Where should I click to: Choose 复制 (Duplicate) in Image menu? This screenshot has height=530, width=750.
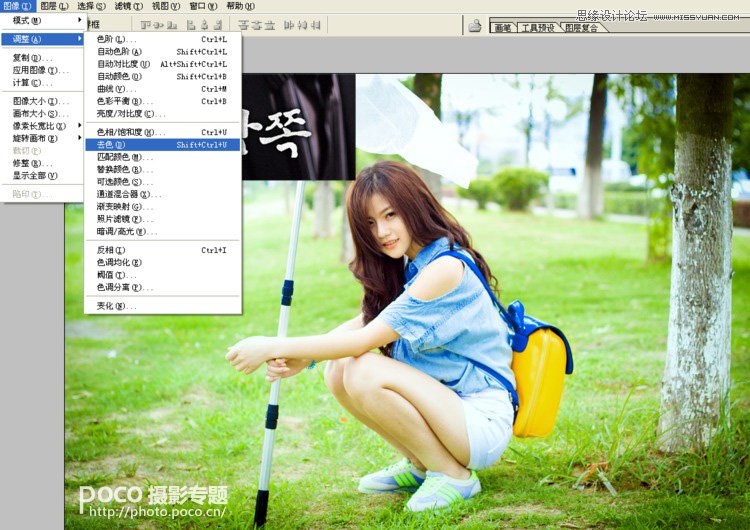pos(42,58)
